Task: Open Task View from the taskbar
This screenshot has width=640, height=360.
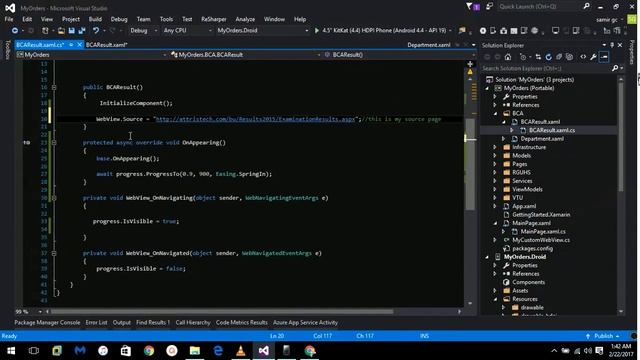Action: pyautogui.click(x=34, y=351)
